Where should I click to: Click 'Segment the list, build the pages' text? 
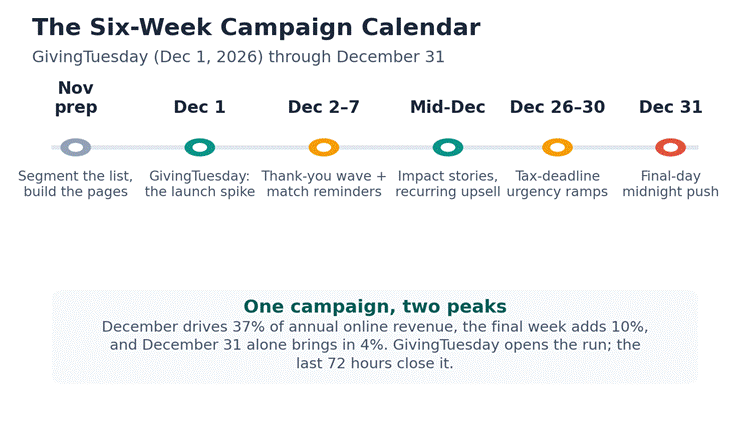click(x=76, y=184)
